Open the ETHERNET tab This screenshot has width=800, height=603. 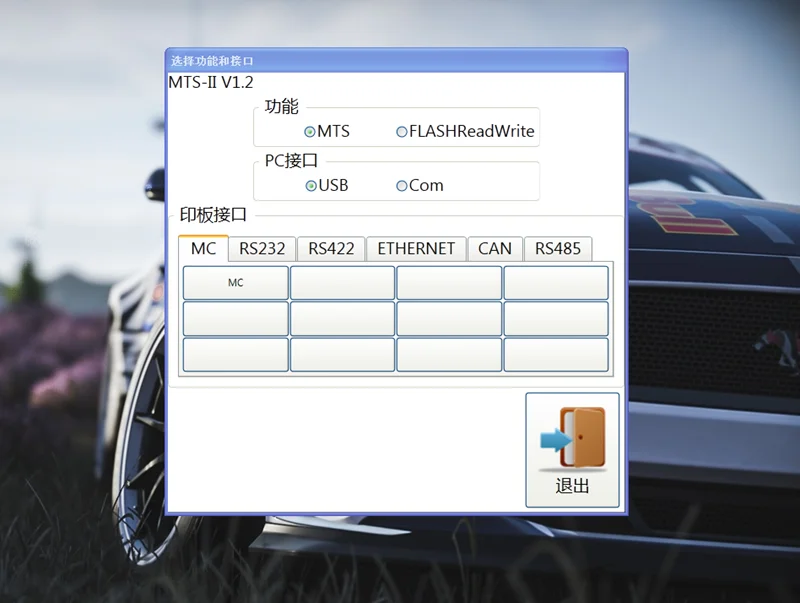(416, 249)
